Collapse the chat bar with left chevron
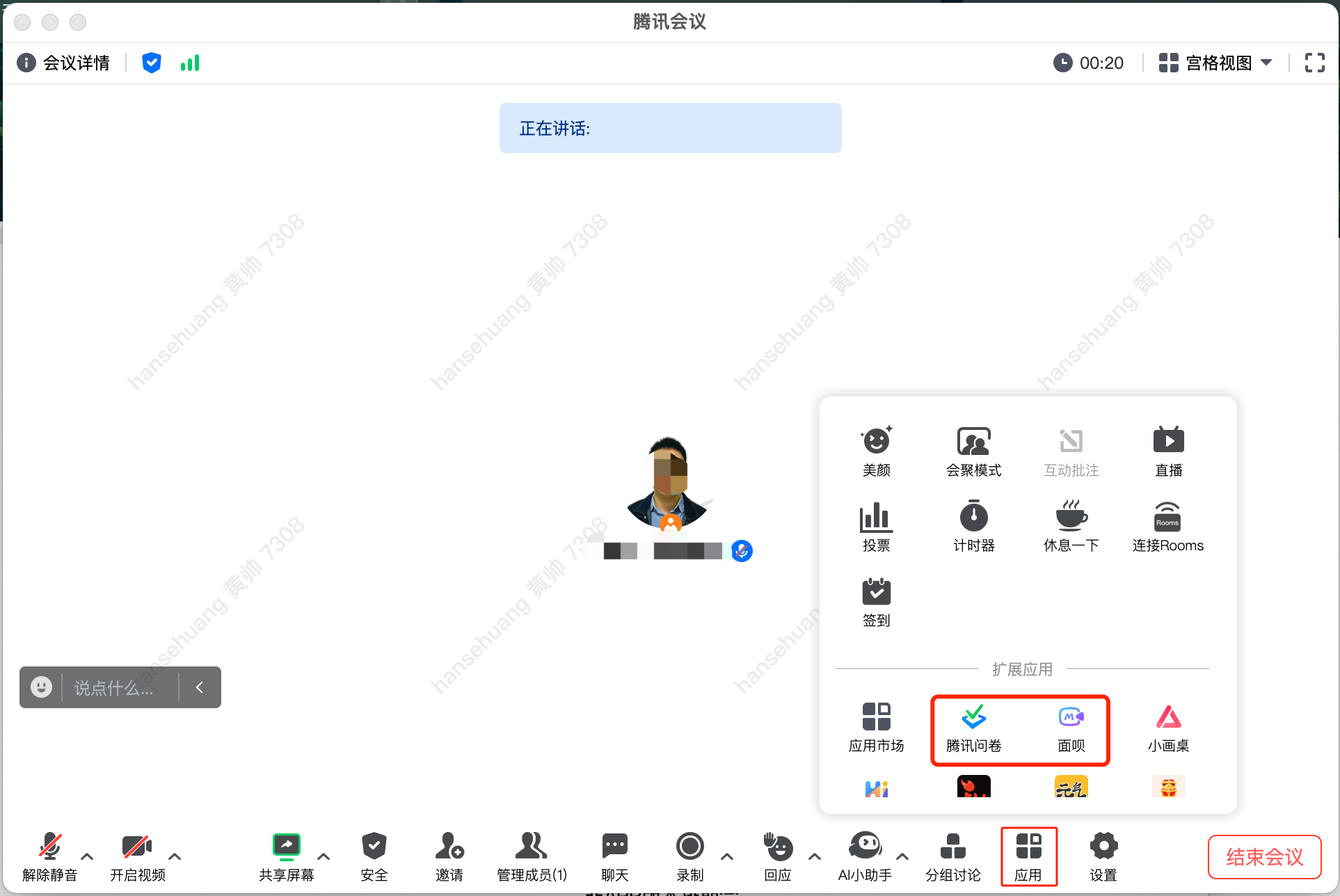 pos(200,687)
